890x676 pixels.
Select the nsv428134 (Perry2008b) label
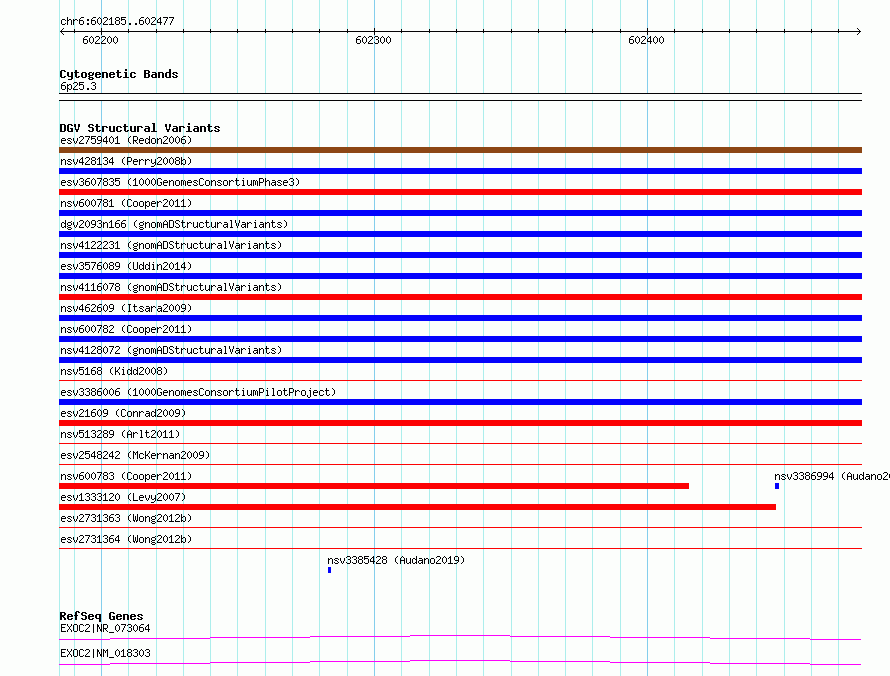point(126,161)
